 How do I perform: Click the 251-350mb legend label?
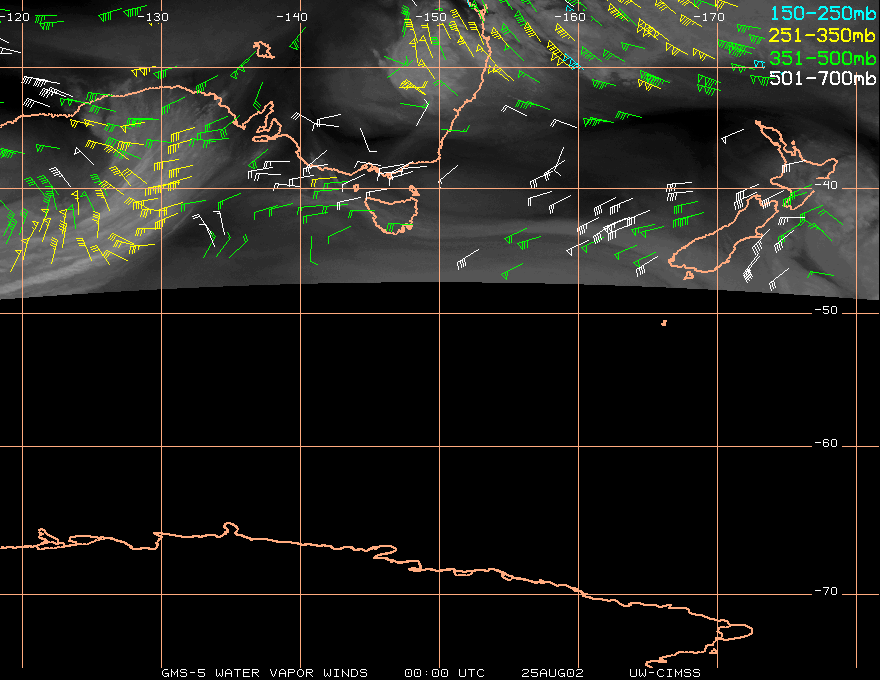[823, 35]
